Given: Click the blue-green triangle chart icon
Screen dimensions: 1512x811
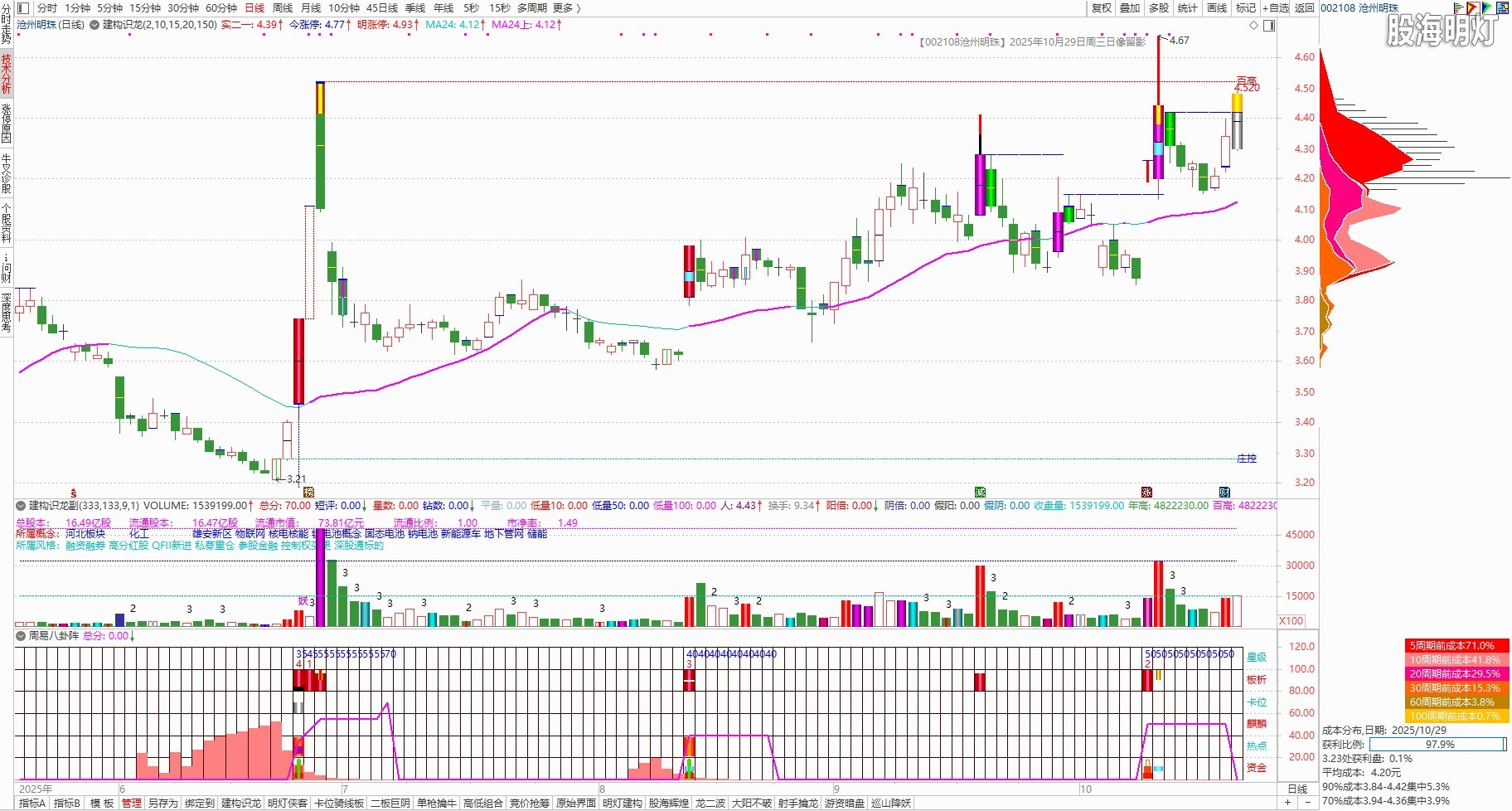Looking at the screenshot, I should click(1487, 8).
